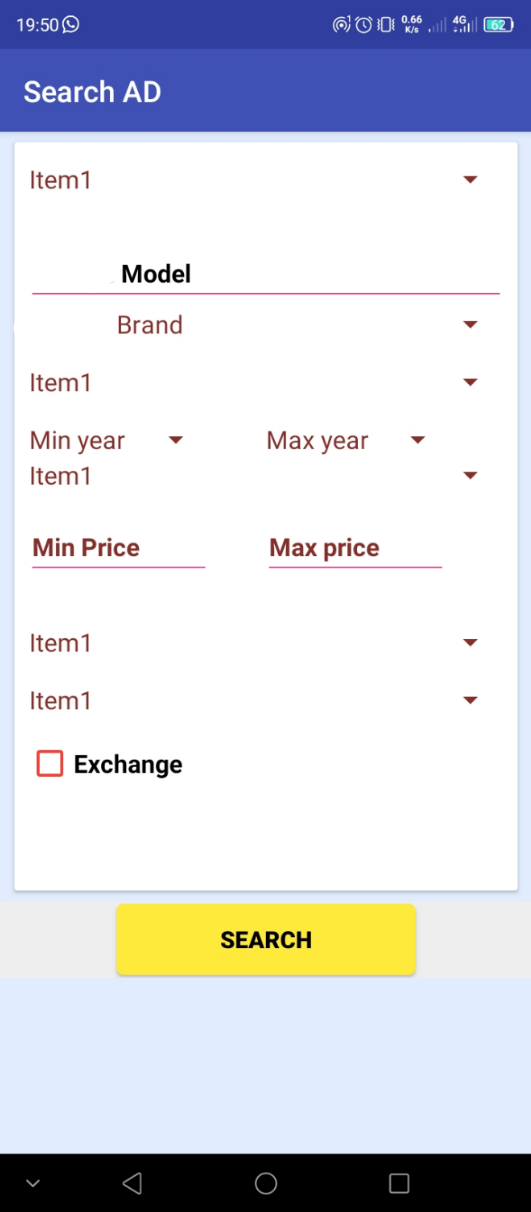
Task: Open the first Item1 dropdown at top
Action: (x=255, y=180)
